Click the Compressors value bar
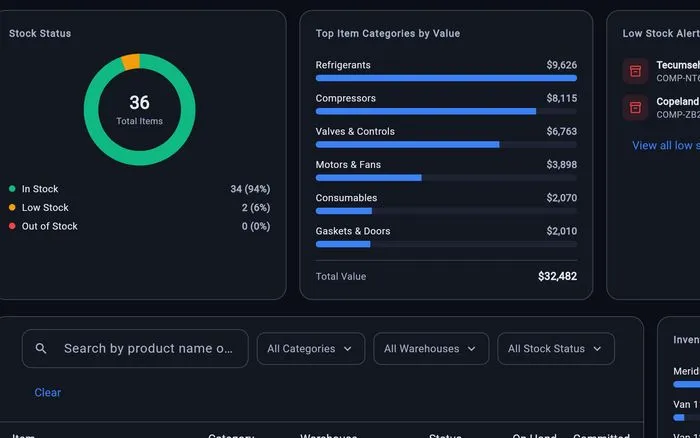The image size is (700, 438). click(446, 111)
